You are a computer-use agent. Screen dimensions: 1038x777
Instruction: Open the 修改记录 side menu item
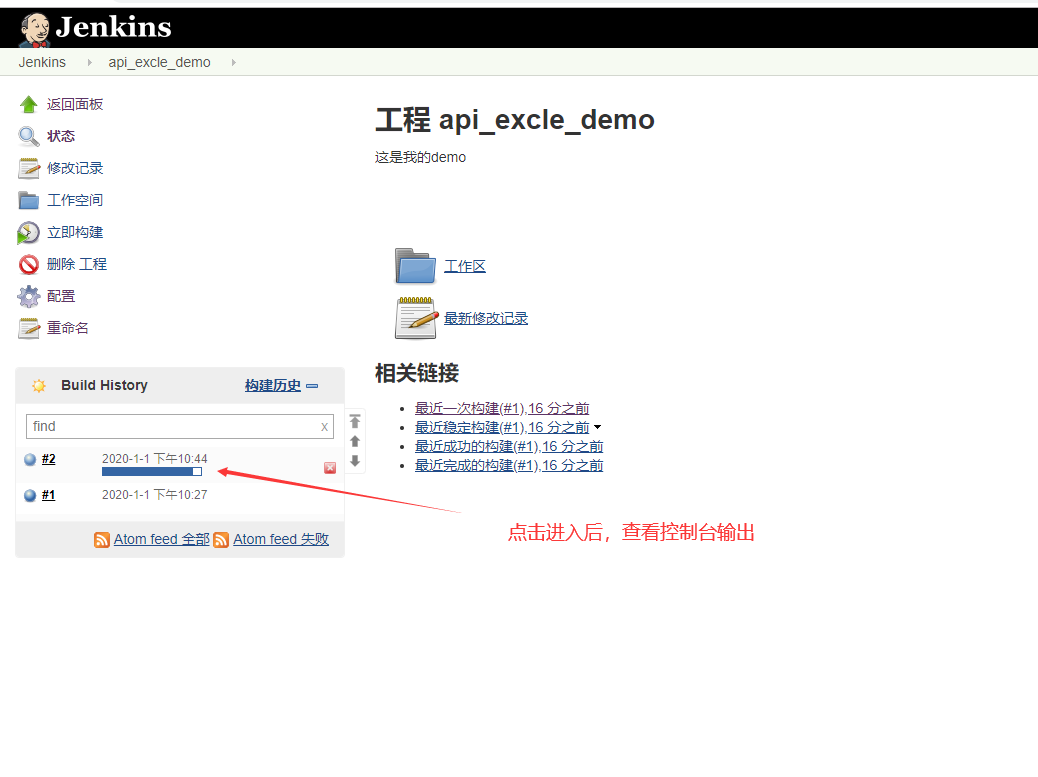click(75, 168)
